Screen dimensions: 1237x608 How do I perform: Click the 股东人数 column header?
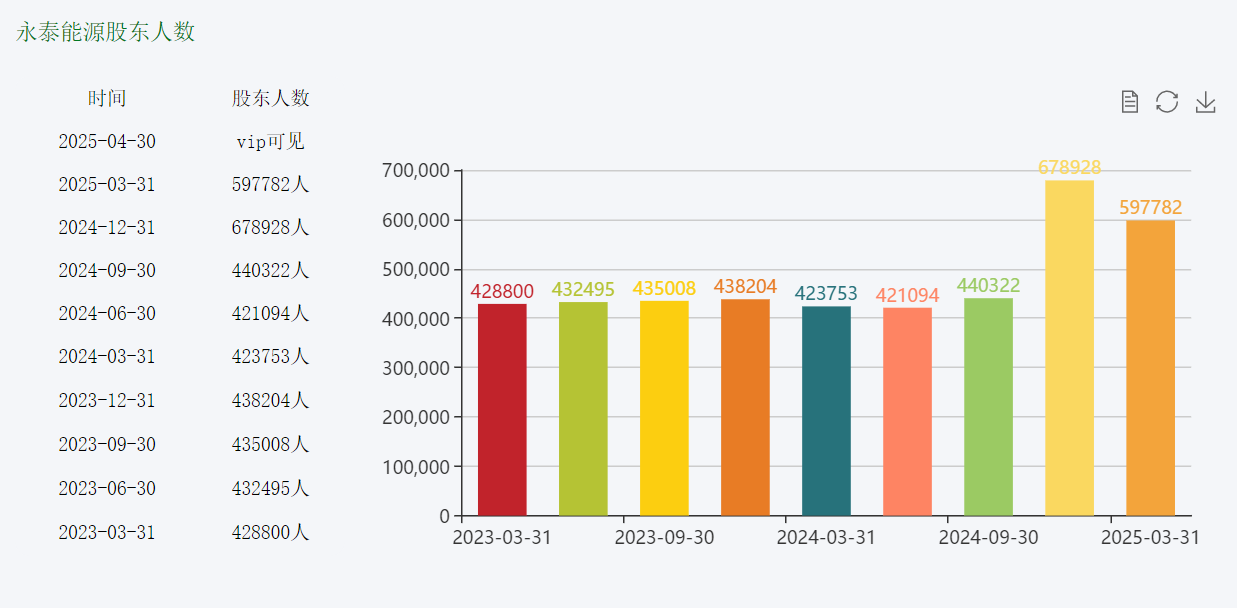point(271,98)
